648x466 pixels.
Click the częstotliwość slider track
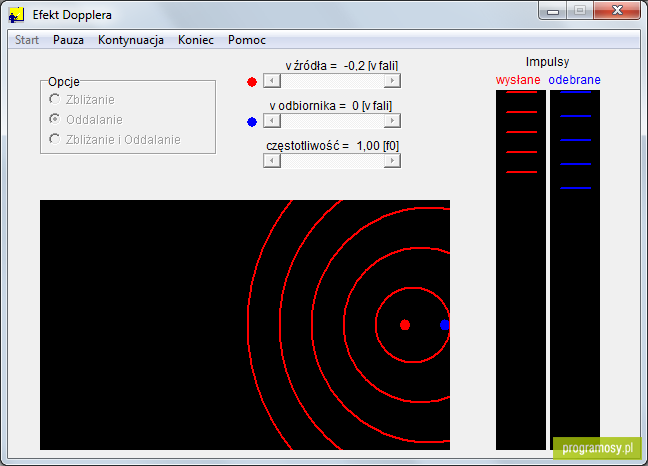click(332, 161)
